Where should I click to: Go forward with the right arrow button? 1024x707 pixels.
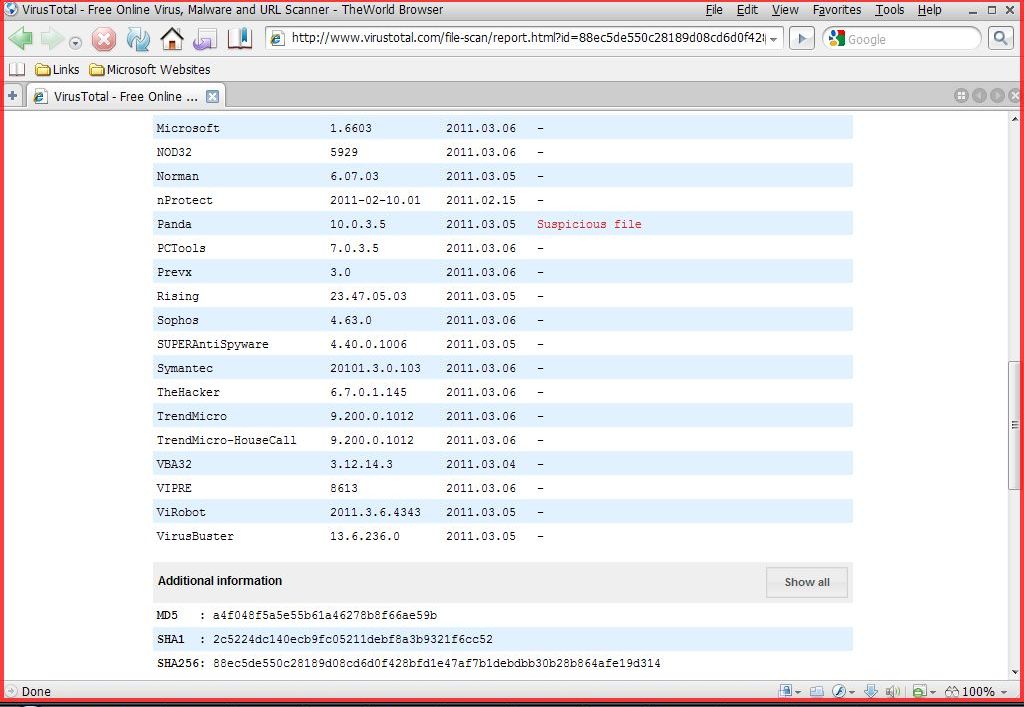(x=52, y=39)
